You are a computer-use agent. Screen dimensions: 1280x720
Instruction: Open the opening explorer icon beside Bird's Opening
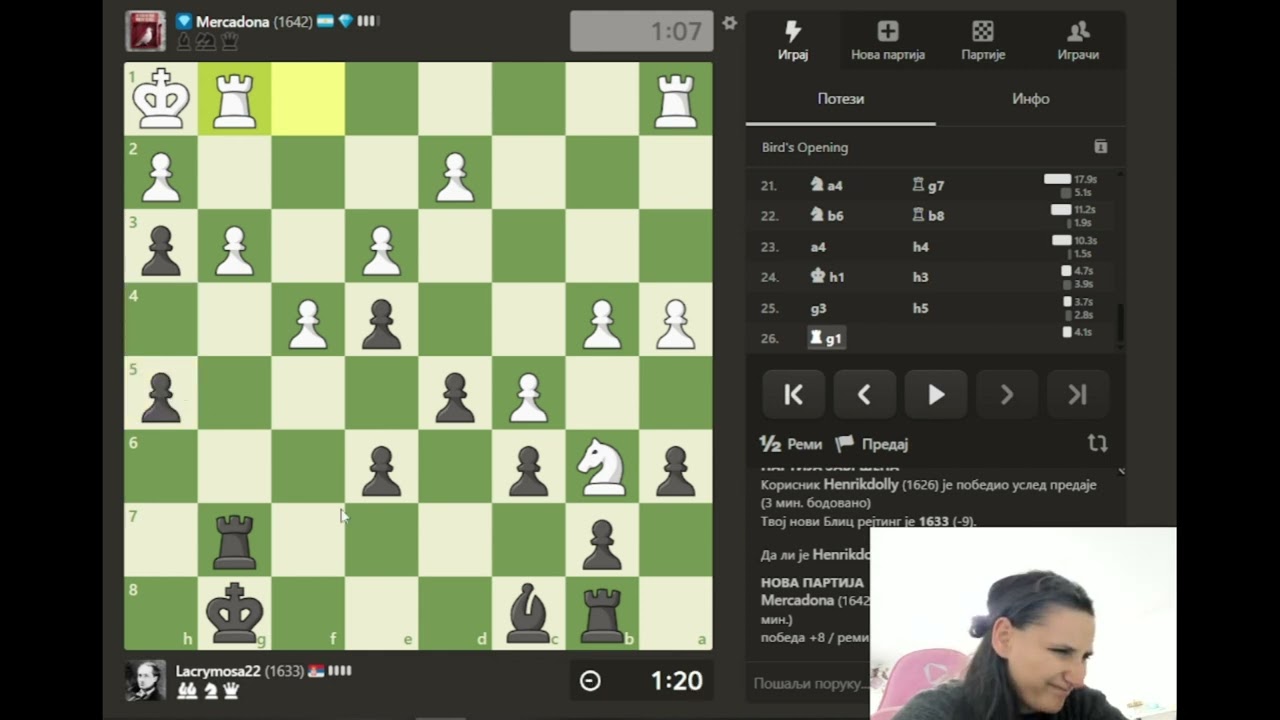pyautogui.click(x=1101, y=147)
